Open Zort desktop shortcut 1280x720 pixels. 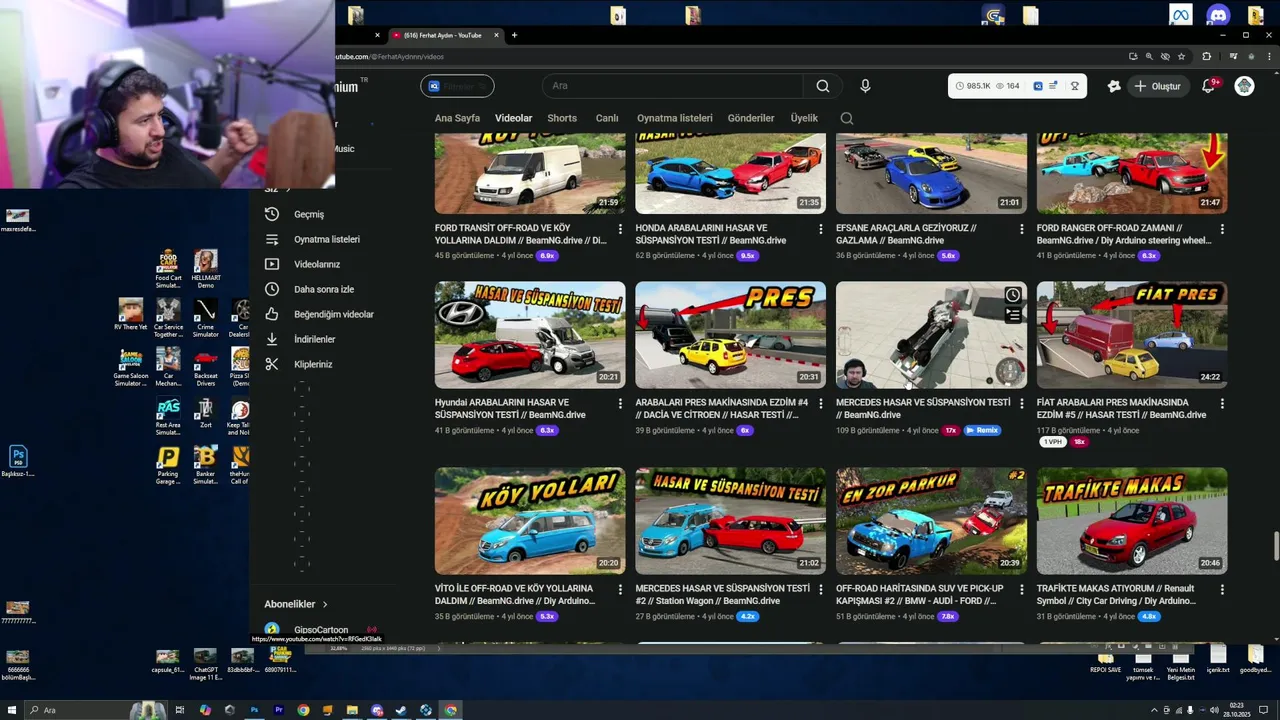205,413
